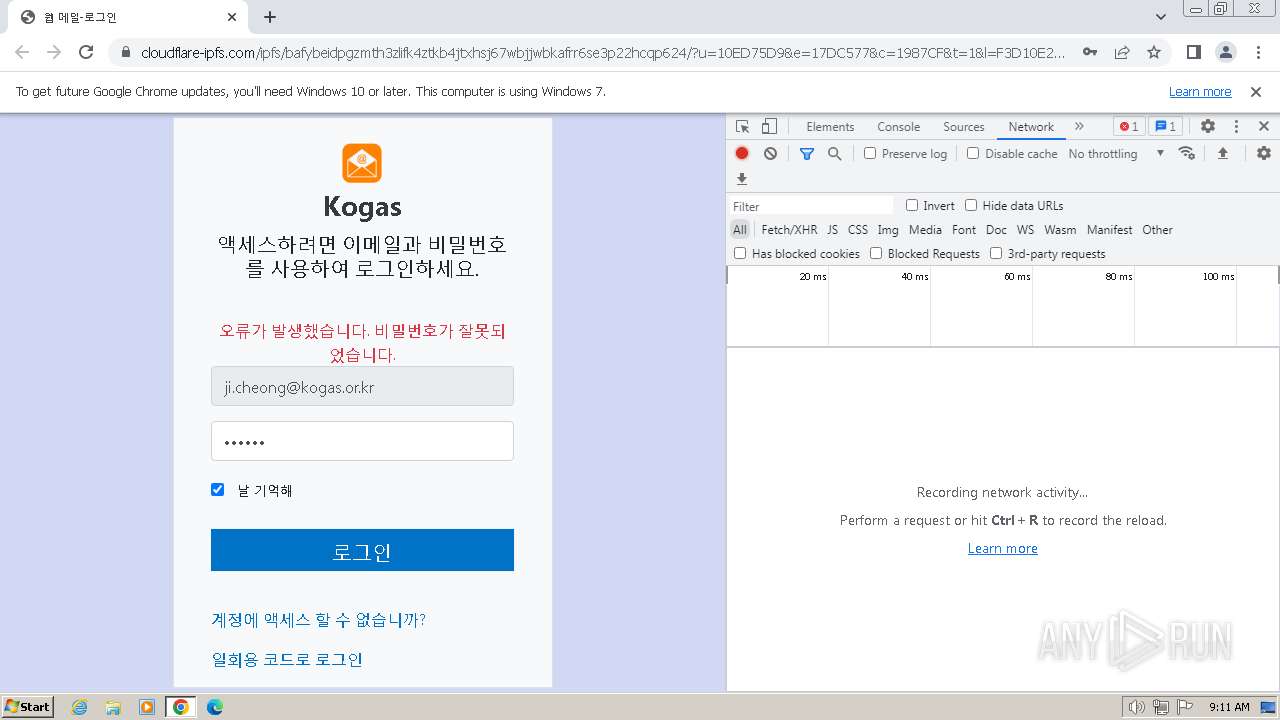The image size is (1280, 720).
Task: Open the volume control in system tray
Action: coord(1136,707)
